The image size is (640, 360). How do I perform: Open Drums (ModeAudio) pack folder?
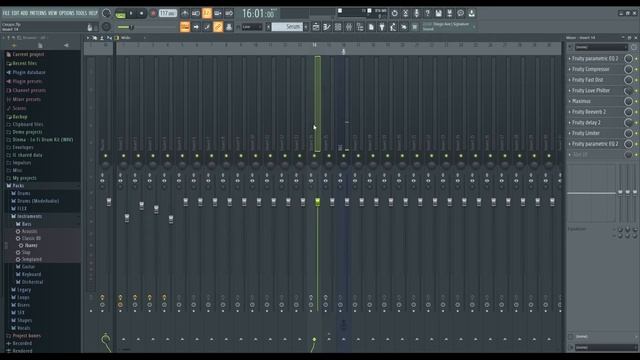point(38,201)
